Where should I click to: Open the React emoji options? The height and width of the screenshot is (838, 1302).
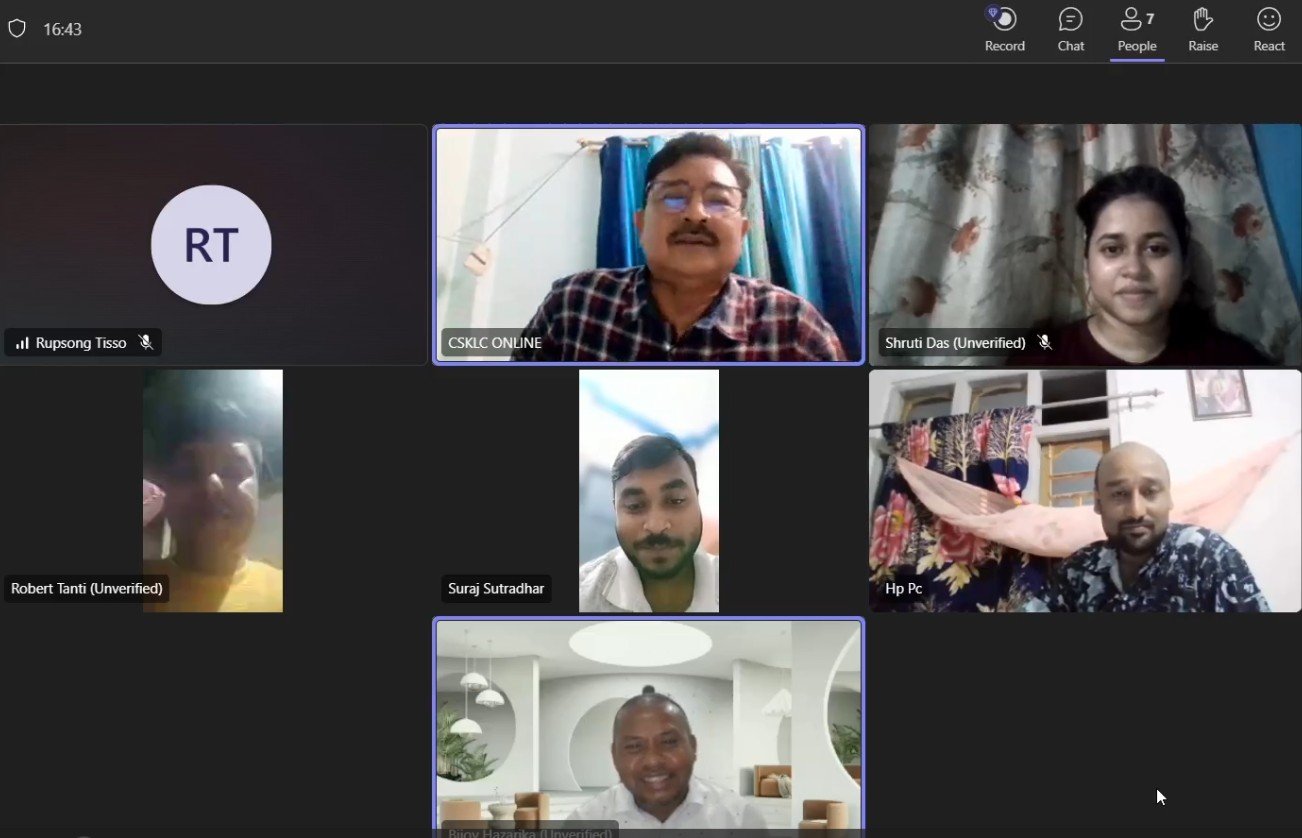(1269, 30)
